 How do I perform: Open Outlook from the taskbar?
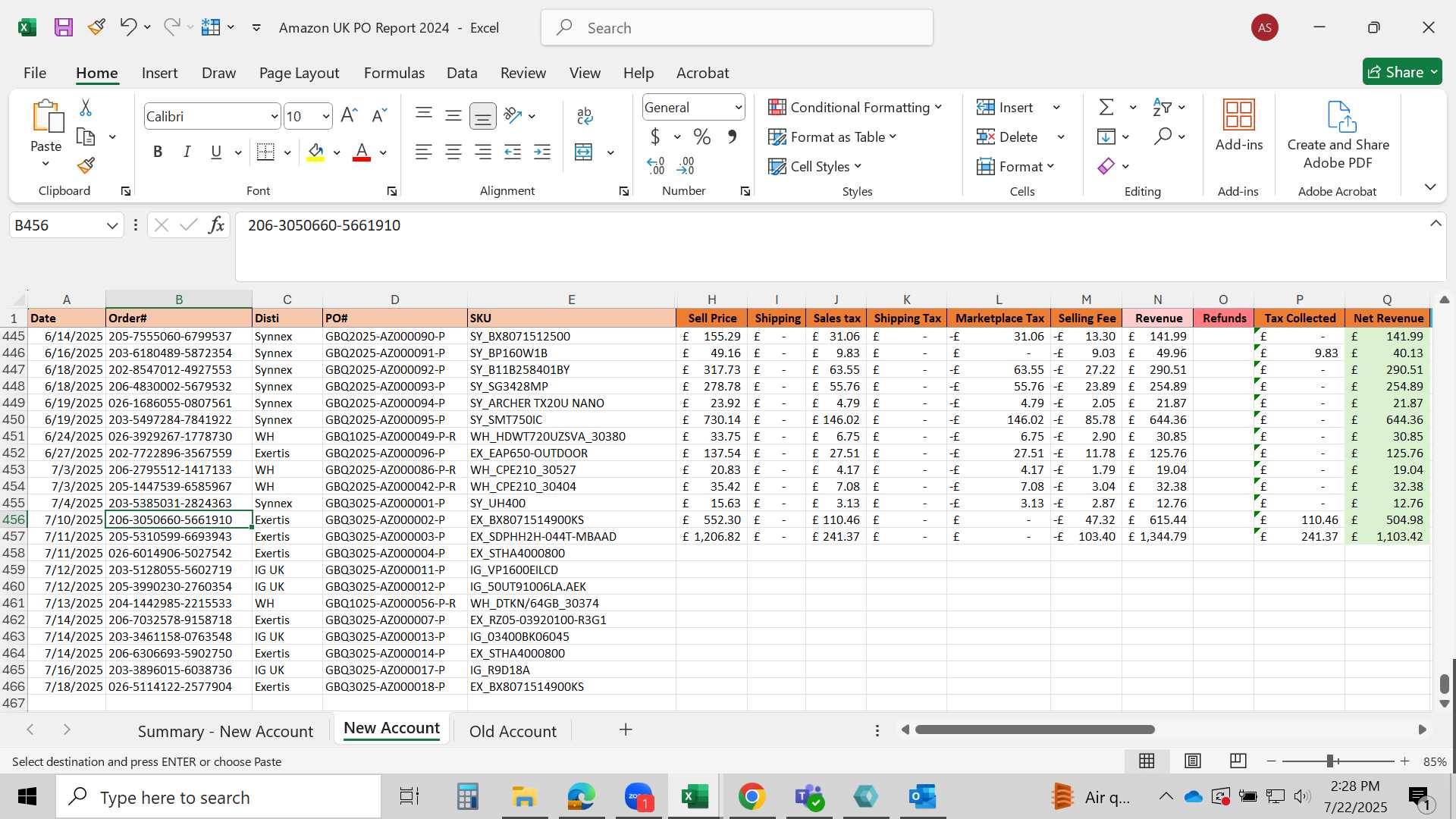pyautogui.click(x=922, y=797)
